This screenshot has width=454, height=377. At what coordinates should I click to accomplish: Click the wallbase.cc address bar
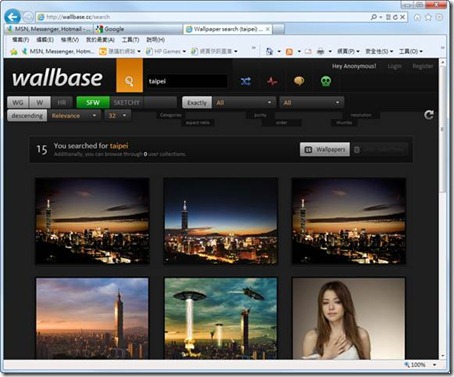(x=202, y=17)
